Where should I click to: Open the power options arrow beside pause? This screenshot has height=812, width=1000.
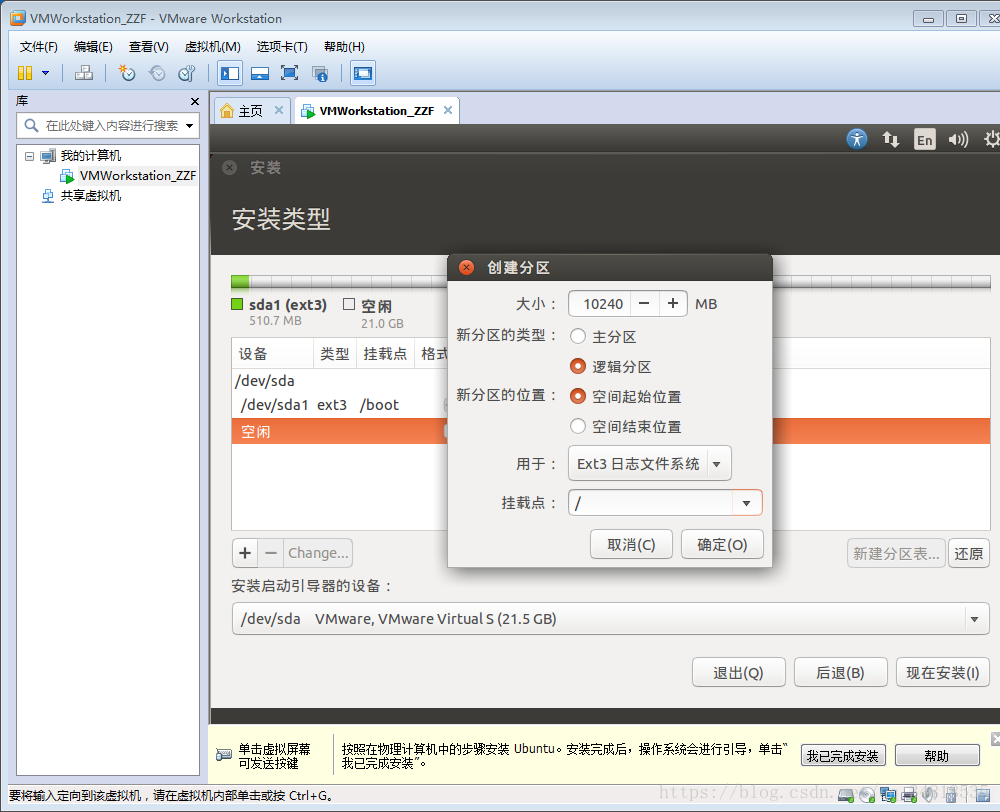(x=45, y=73)
